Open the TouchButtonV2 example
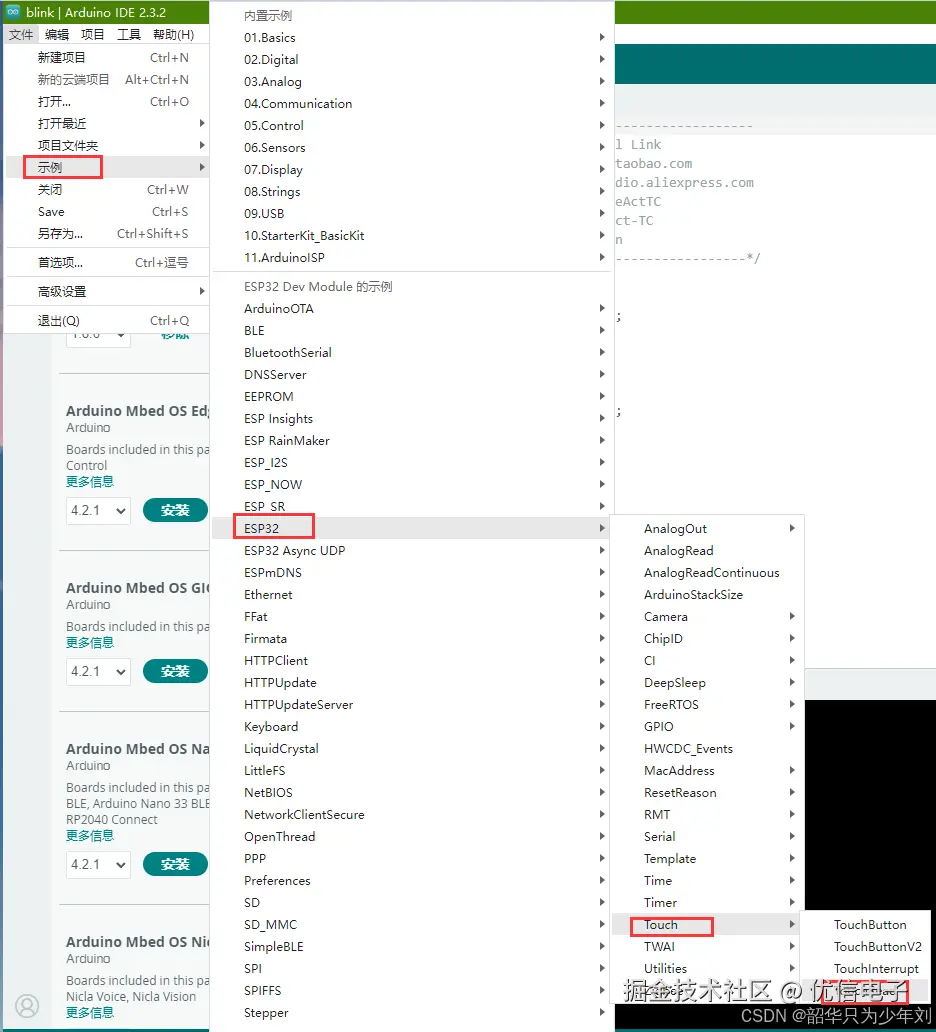Screen dimensions: 936x1032 [x=866, y=946]
